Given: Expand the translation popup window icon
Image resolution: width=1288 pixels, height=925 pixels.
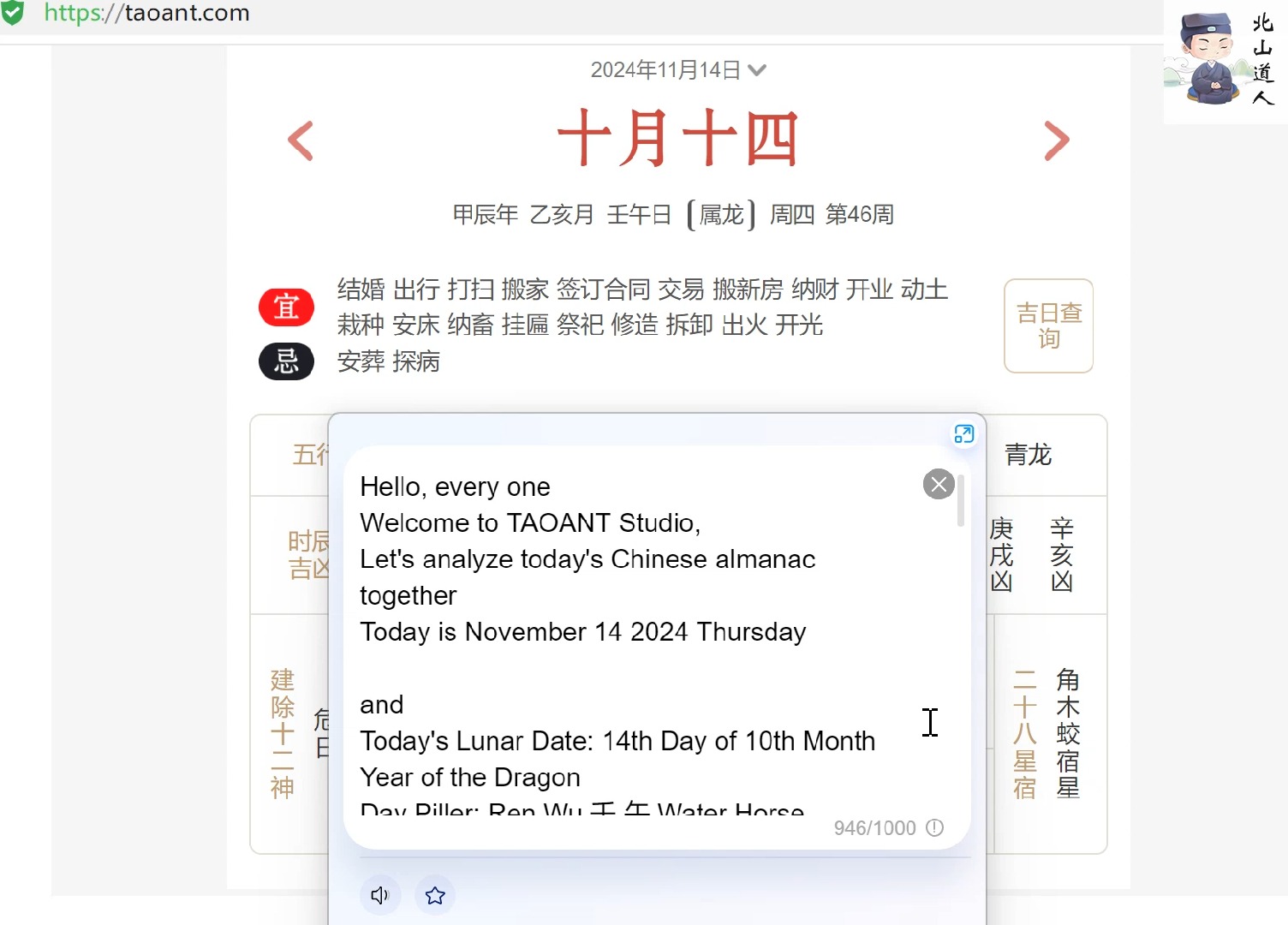Looking at the screenshot, I should tap(963, 434).
